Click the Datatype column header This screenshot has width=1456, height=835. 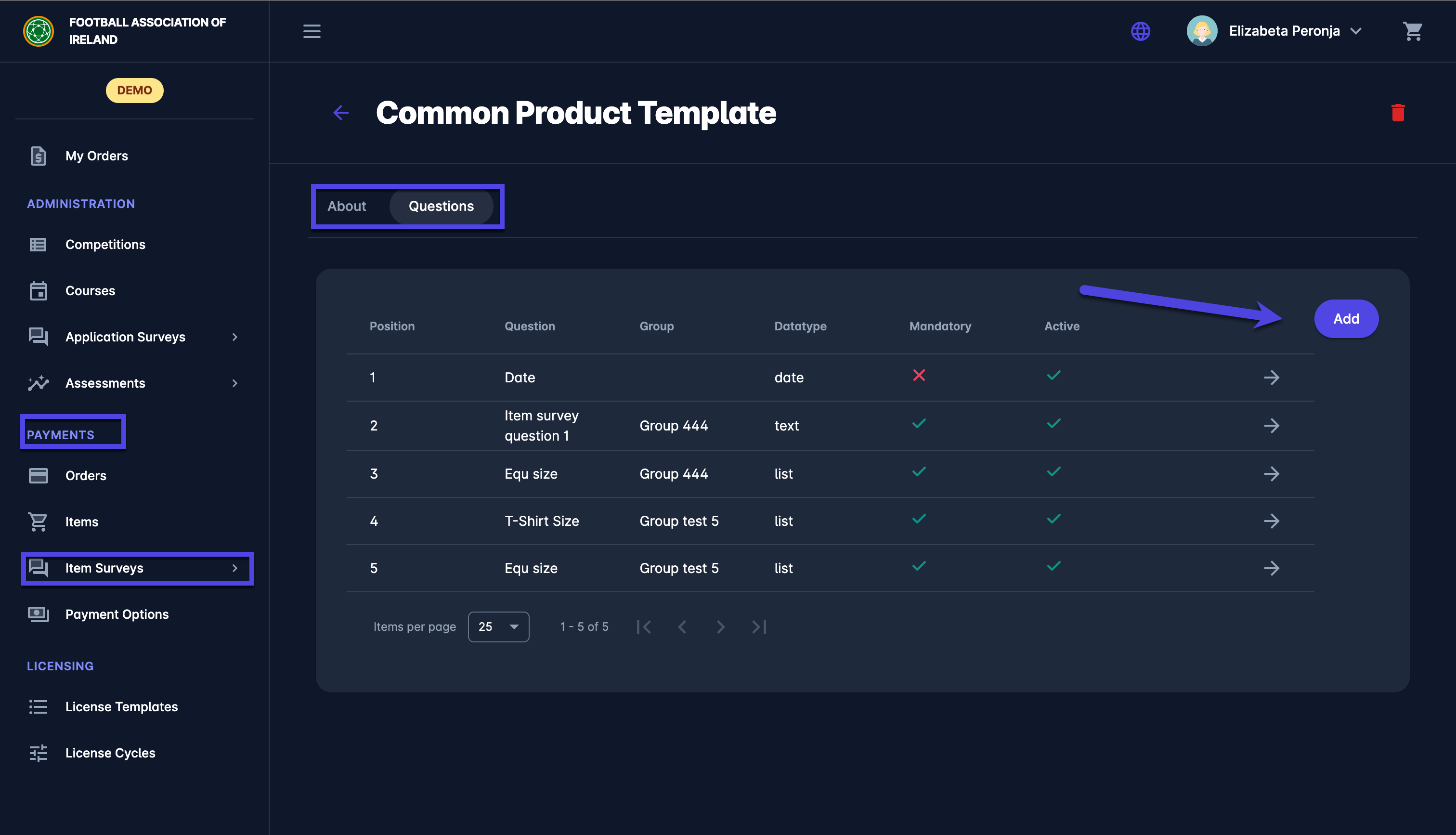tap(800, 326)
